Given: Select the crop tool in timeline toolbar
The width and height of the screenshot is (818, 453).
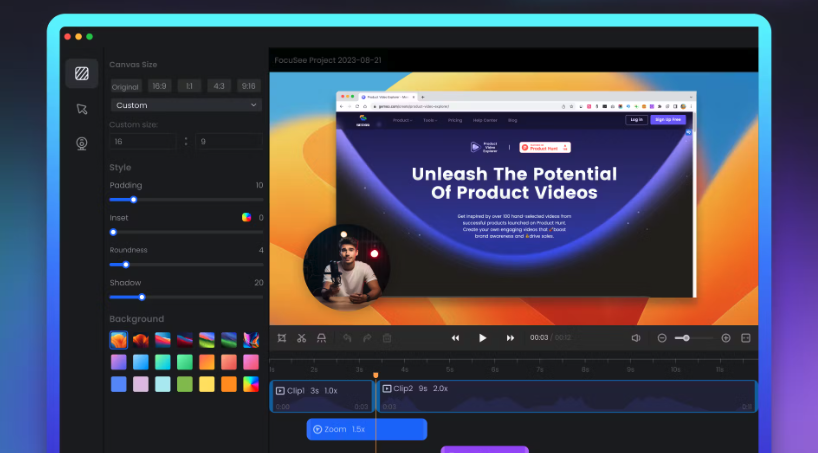Looking at the screenshot, I should click(x=282, y=338).
